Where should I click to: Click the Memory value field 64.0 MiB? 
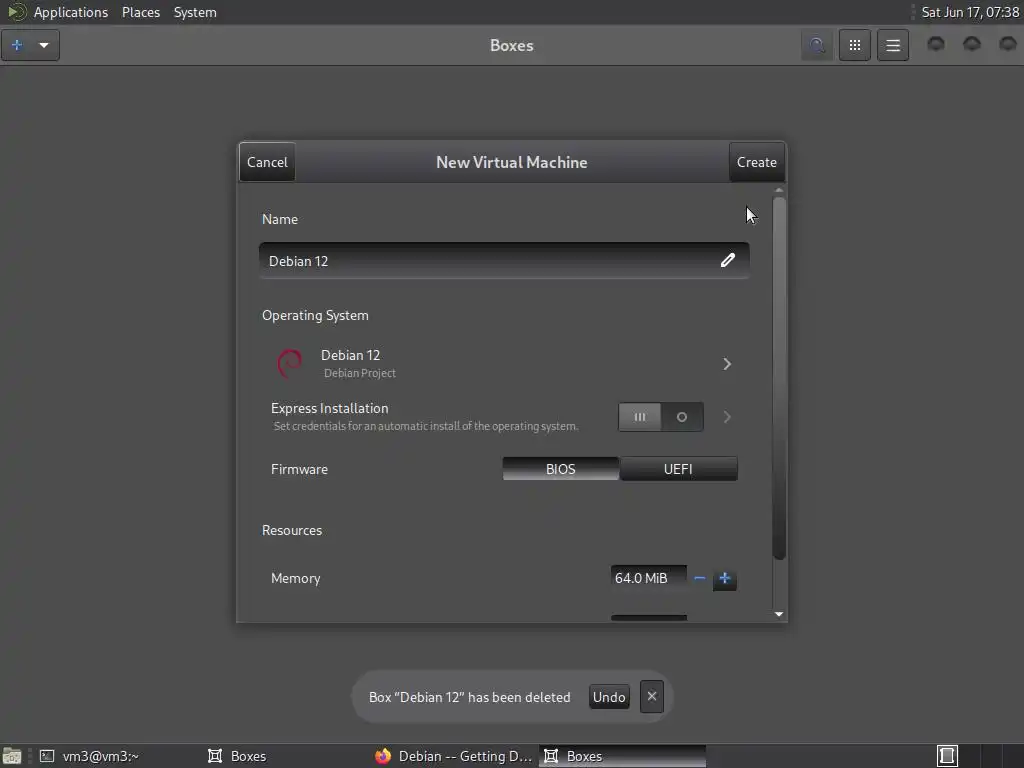648,578
